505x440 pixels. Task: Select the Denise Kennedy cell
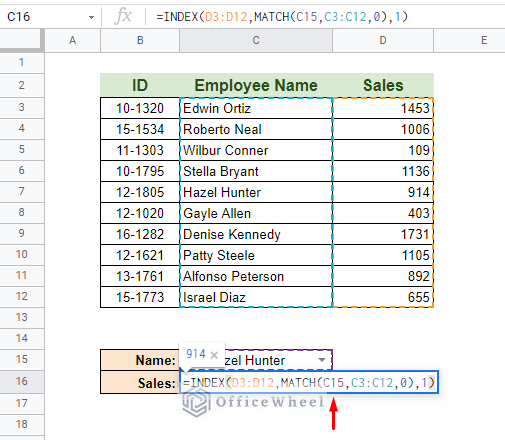coord(256,234)
